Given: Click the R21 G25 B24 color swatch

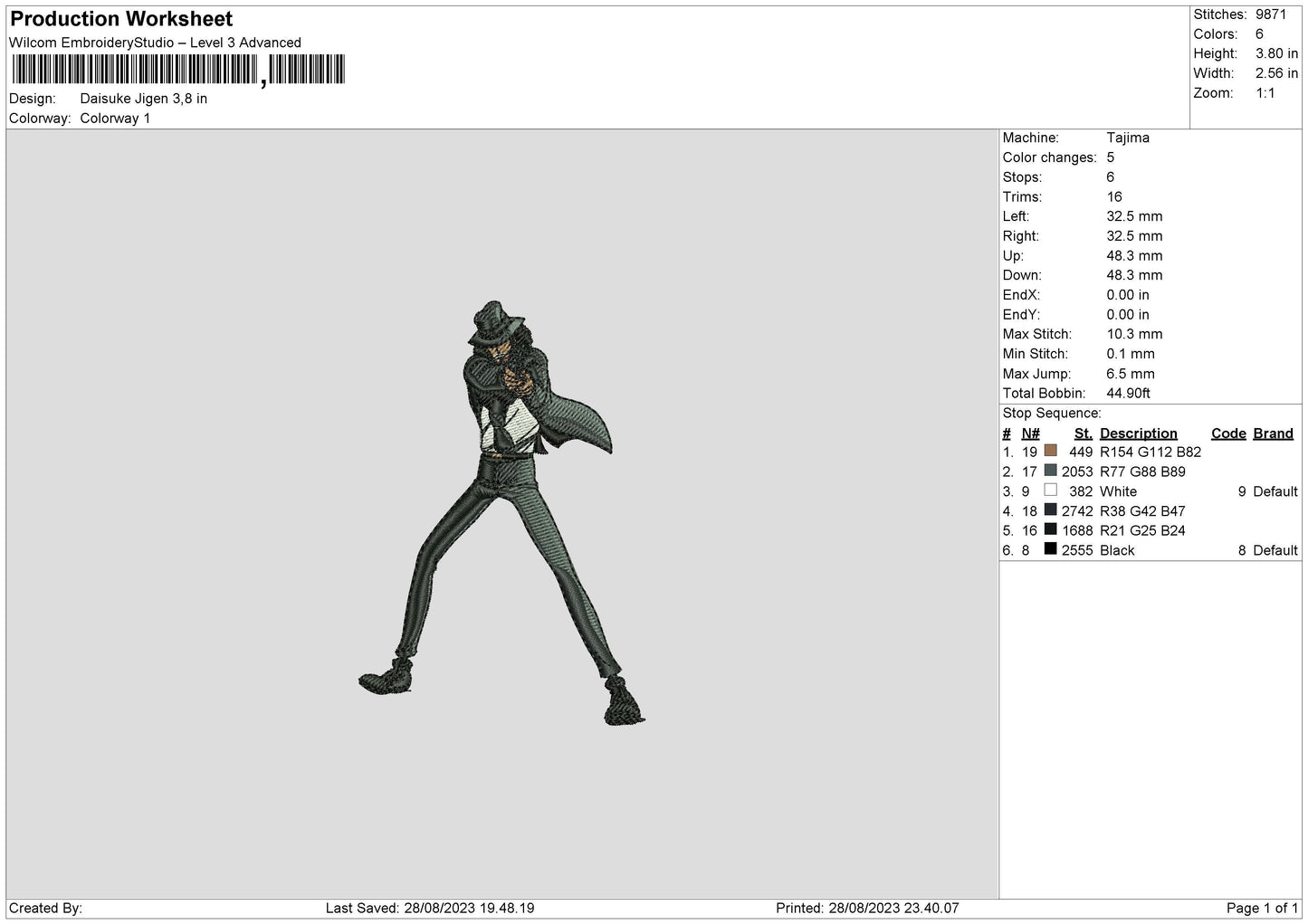Looking at the screenshot, I should tap(1050, 529).
